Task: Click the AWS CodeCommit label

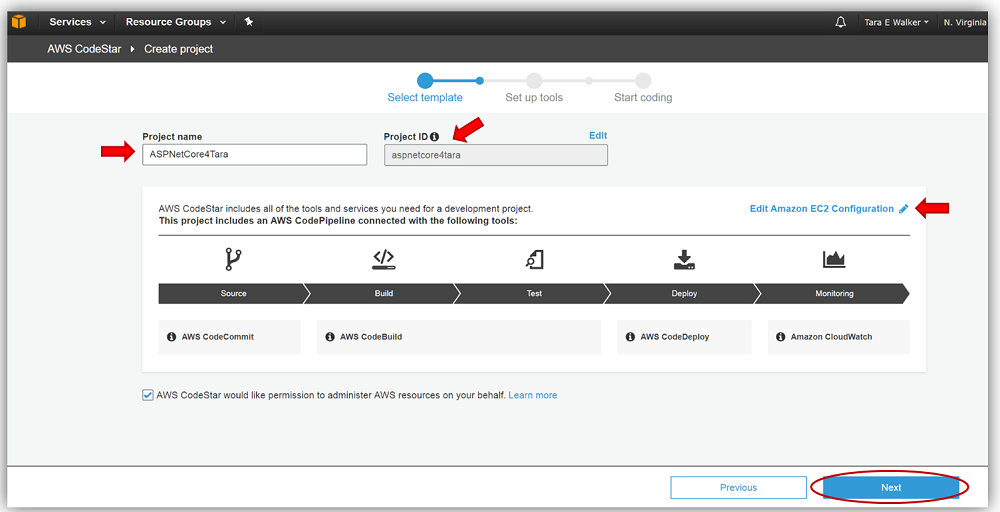Action: click(x=217, y=337)
